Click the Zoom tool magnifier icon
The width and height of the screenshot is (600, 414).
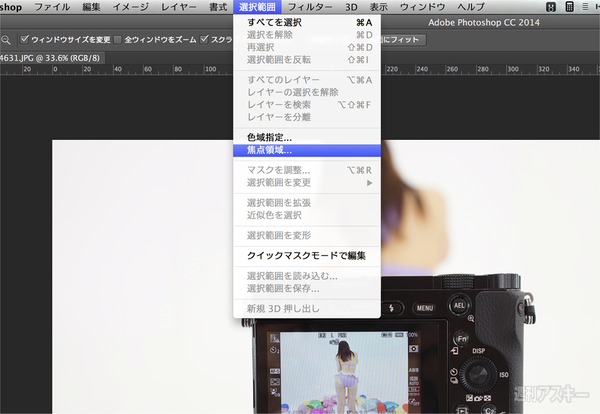[6, 40]
